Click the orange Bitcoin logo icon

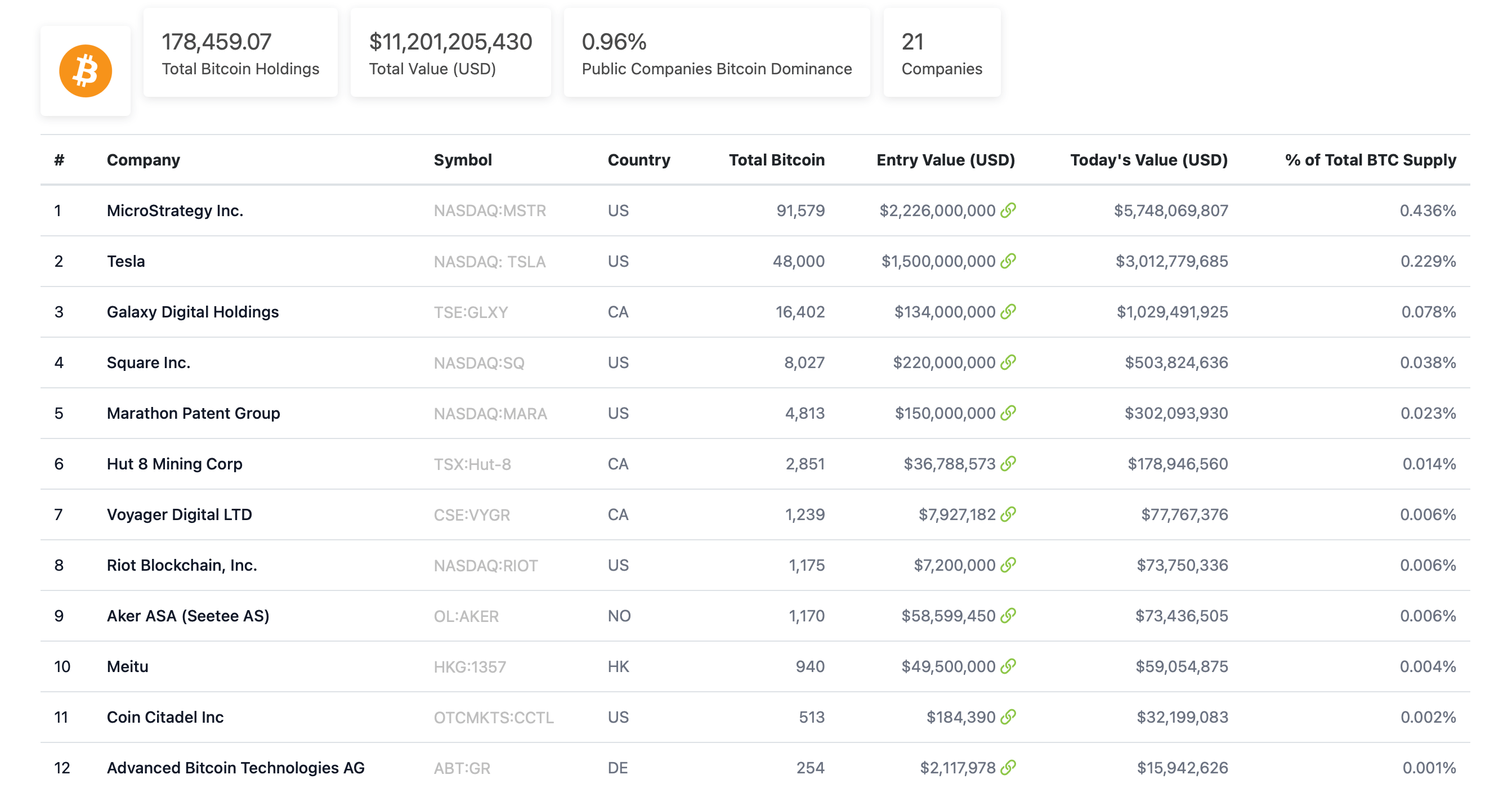86,71
